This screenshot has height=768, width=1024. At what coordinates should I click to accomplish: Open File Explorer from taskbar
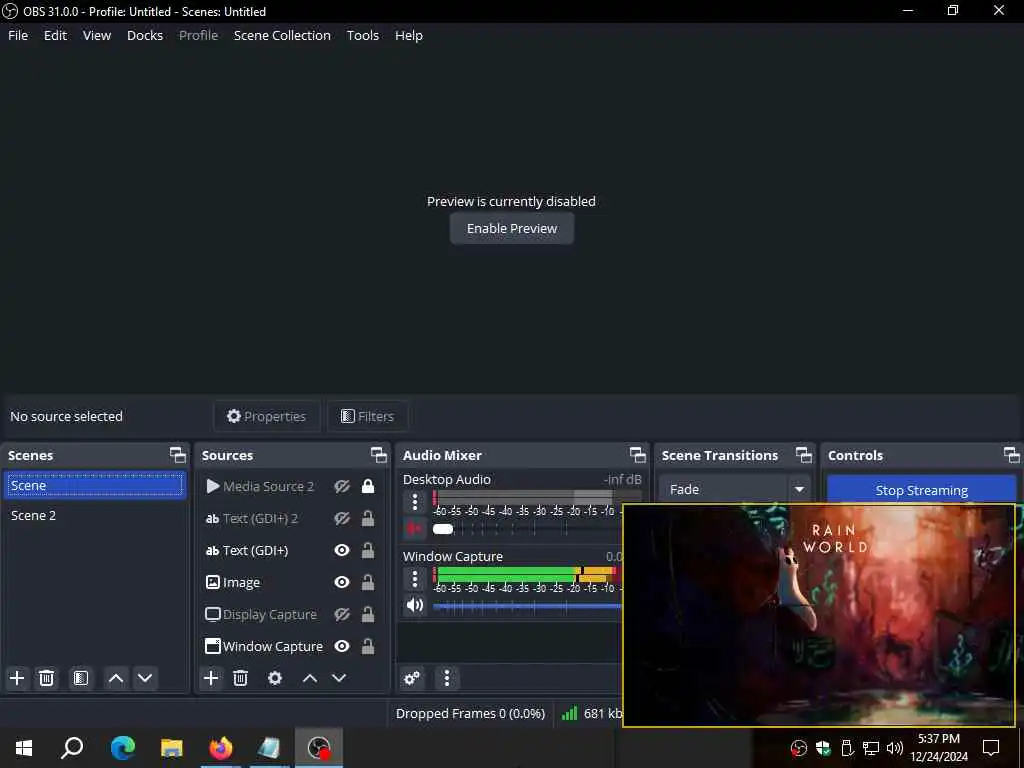coord(172,748)
